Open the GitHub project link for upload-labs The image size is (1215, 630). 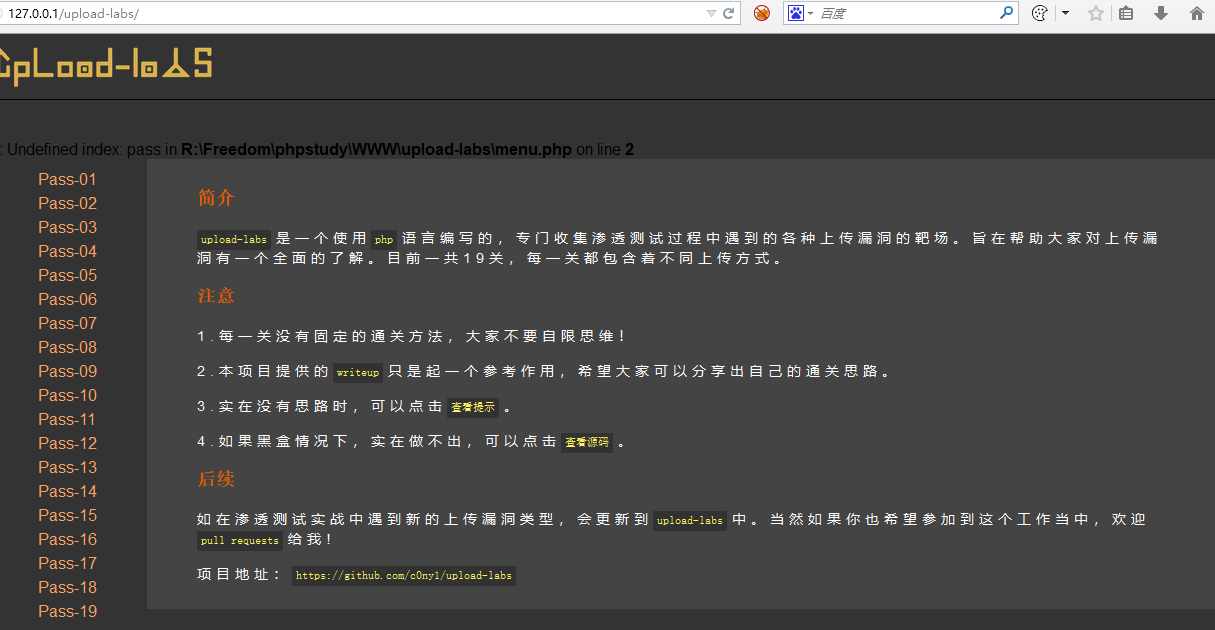click(403, 575)
